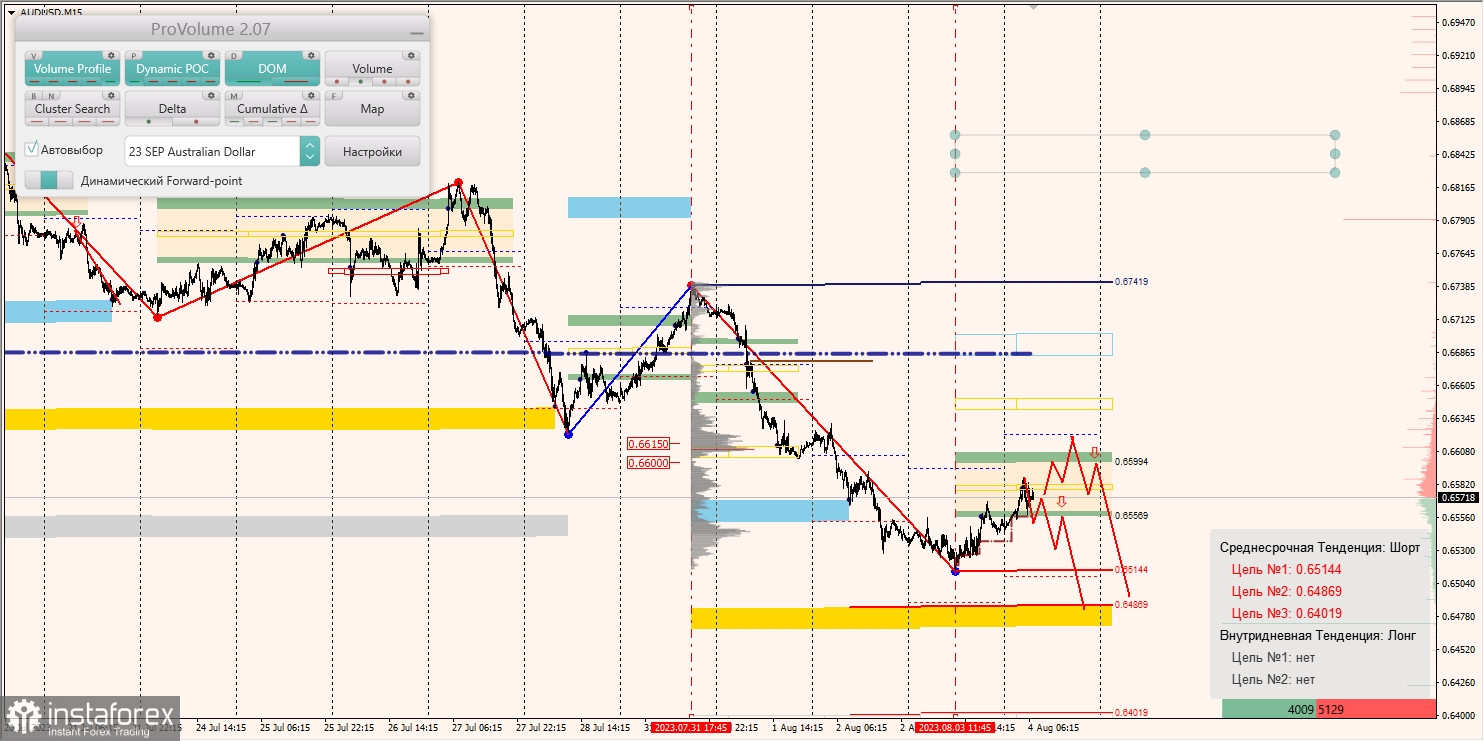Screen dimensions: 1484x741
Task: Click the 0.69470 price axis label
Action: 1460,22
